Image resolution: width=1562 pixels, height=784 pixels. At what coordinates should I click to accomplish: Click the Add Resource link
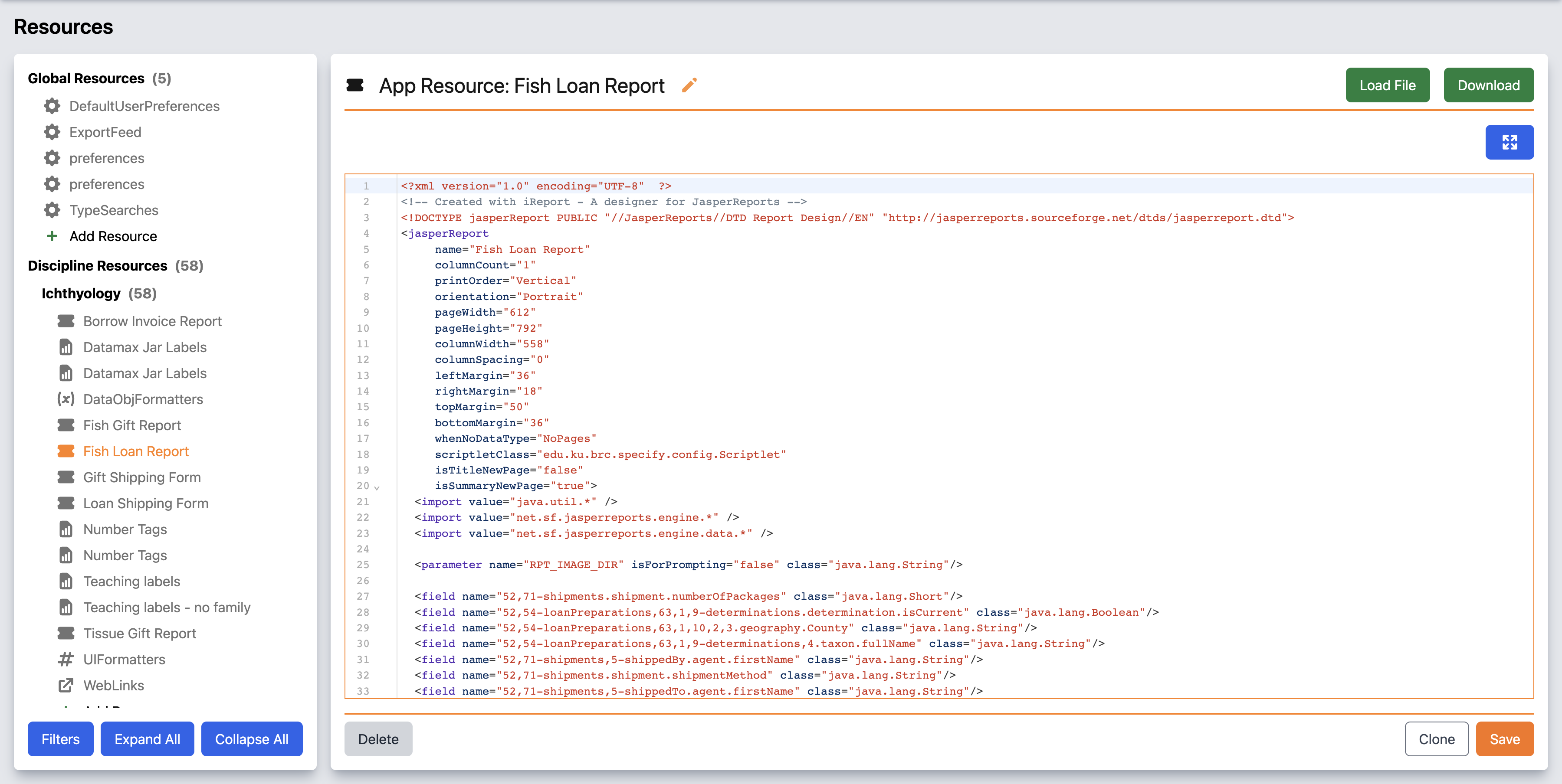pos(113,236)
